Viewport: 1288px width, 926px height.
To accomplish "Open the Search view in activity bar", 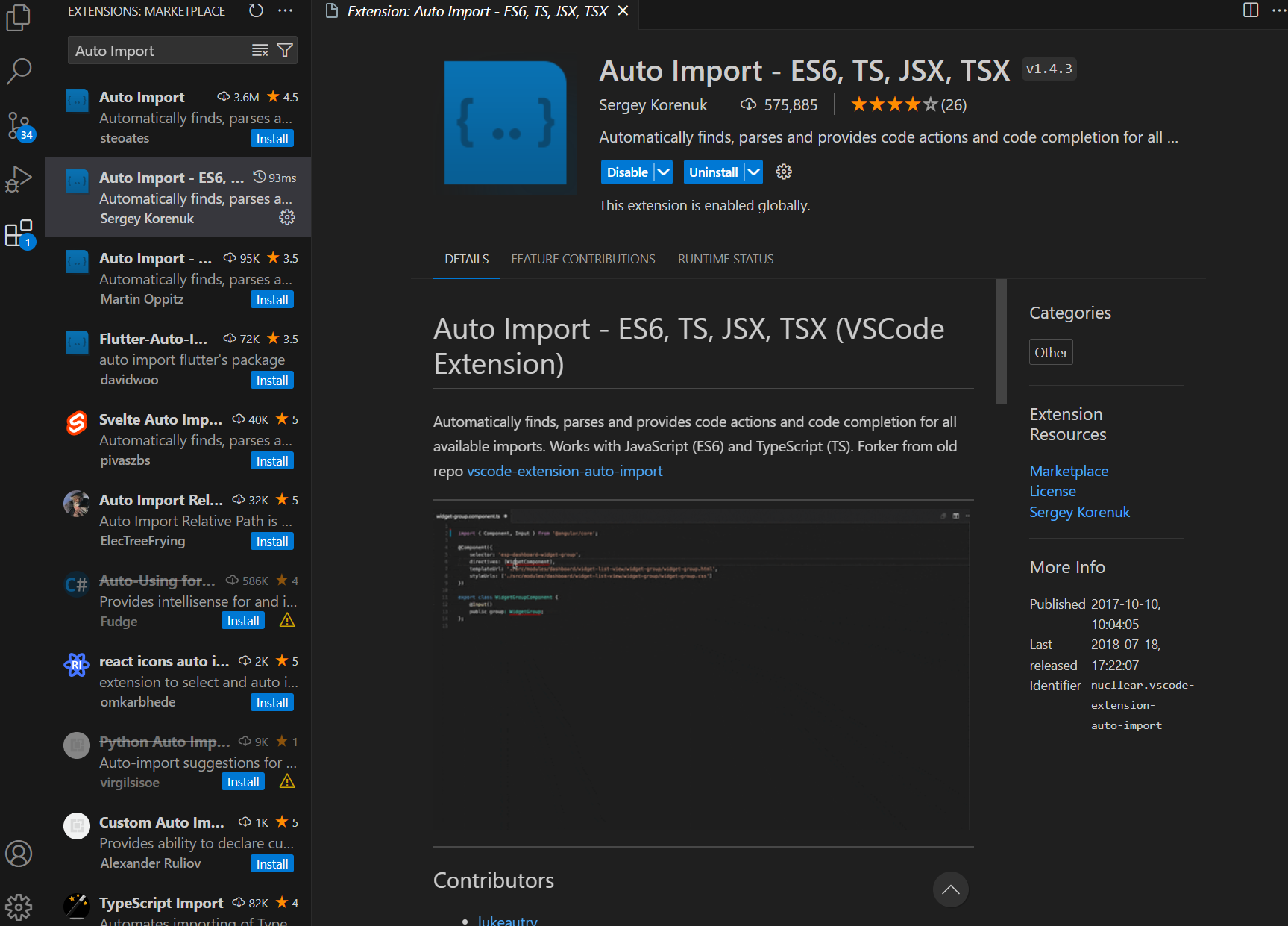I will click(x=19, y=71).
